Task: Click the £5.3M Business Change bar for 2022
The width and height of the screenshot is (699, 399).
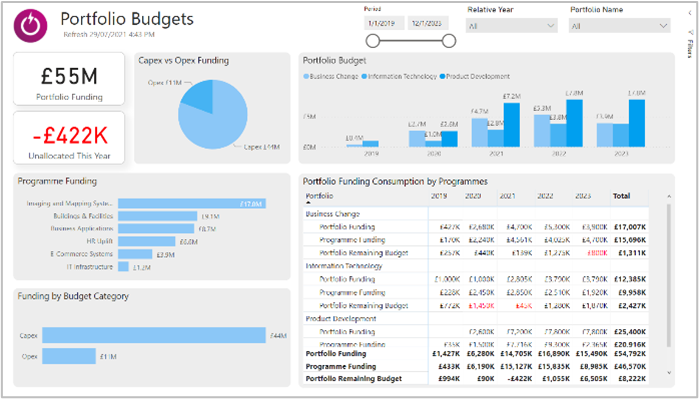Action: click(542, 131)
